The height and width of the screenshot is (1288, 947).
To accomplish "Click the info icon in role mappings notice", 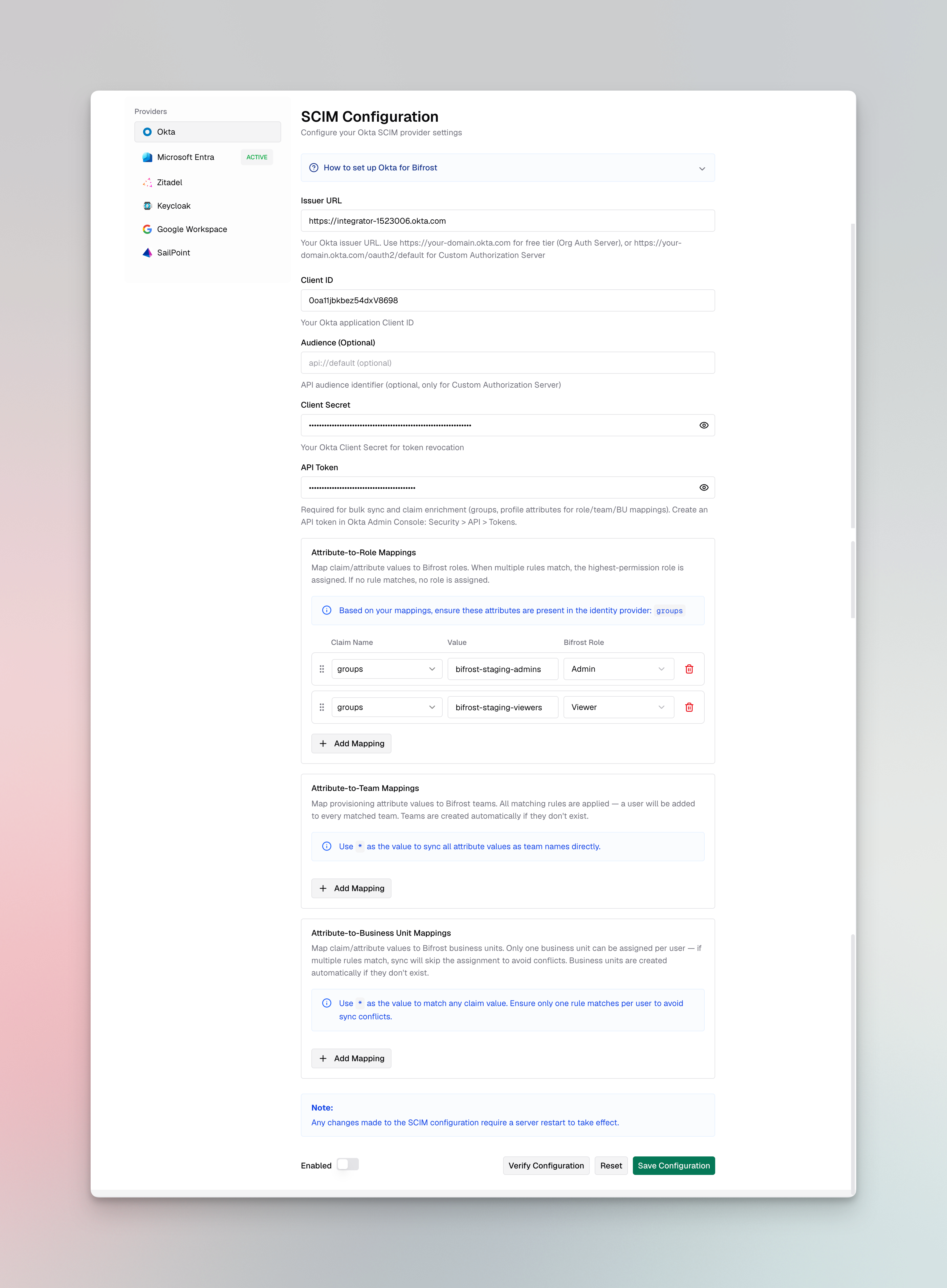I will point(327,610).
